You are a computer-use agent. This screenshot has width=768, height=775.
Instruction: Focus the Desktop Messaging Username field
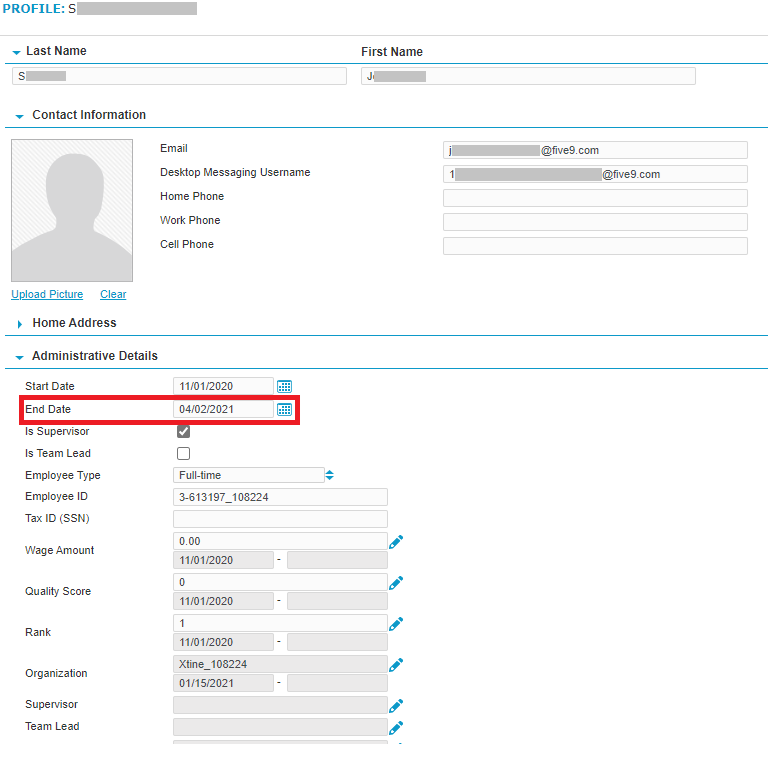(x=595, y=174)
